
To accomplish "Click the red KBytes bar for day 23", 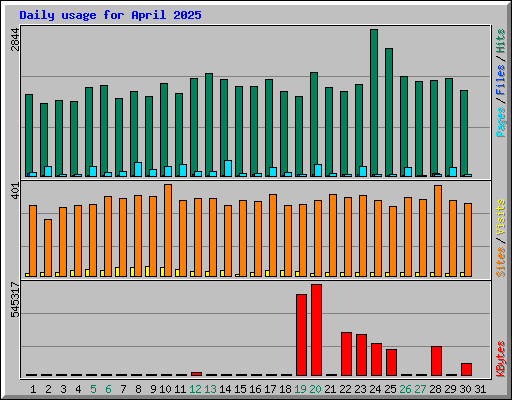I will 361,355.
